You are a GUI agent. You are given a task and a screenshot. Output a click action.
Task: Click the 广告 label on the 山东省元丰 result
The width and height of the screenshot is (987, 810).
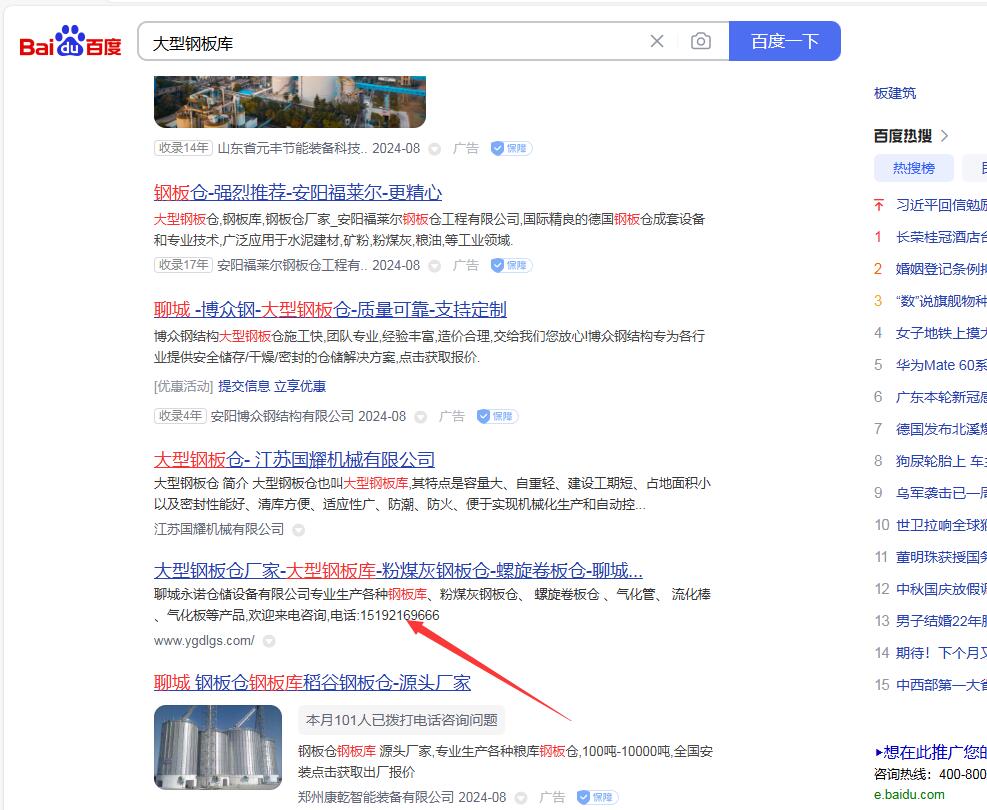466,149
